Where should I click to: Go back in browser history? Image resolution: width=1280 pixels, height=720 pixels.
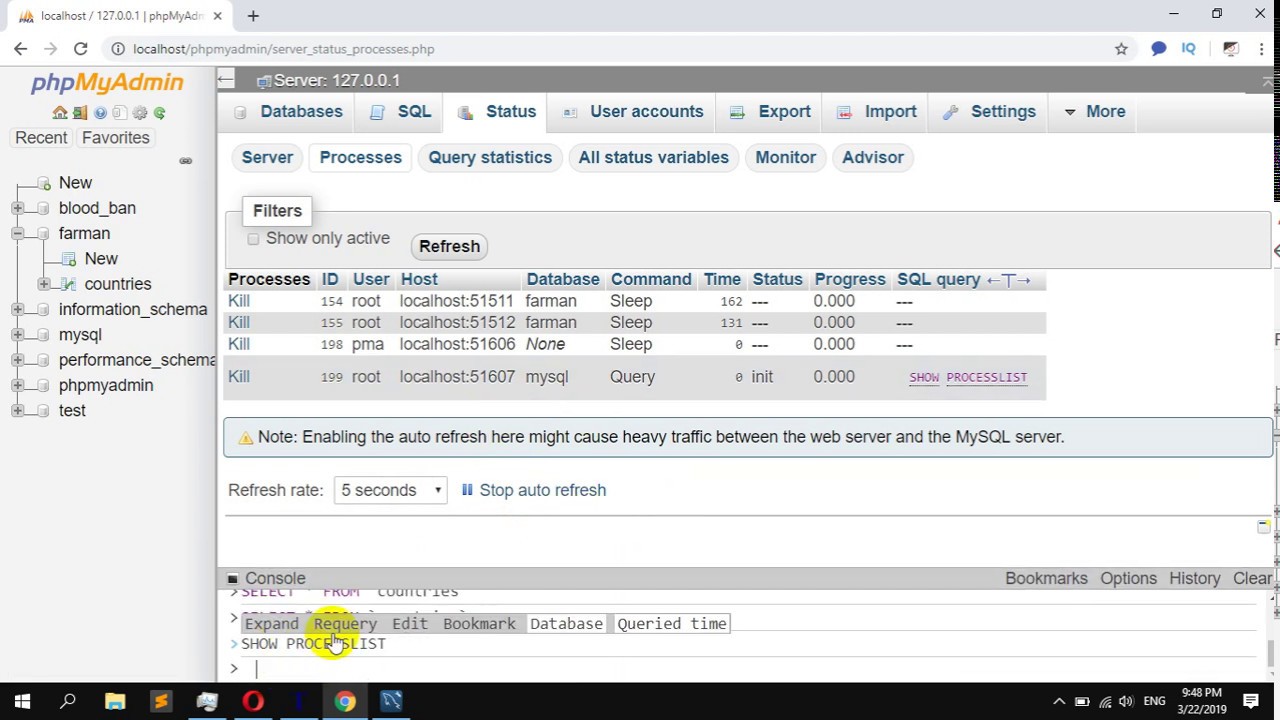pyautogui.click(x=21, y=49)
